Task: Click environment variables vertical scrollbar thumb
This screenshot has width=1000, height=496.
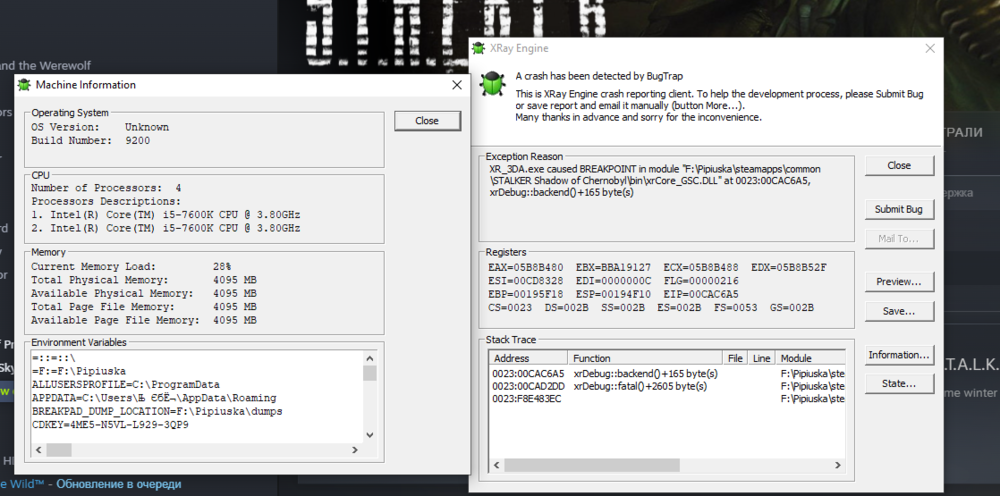Action: click(370, 374)
